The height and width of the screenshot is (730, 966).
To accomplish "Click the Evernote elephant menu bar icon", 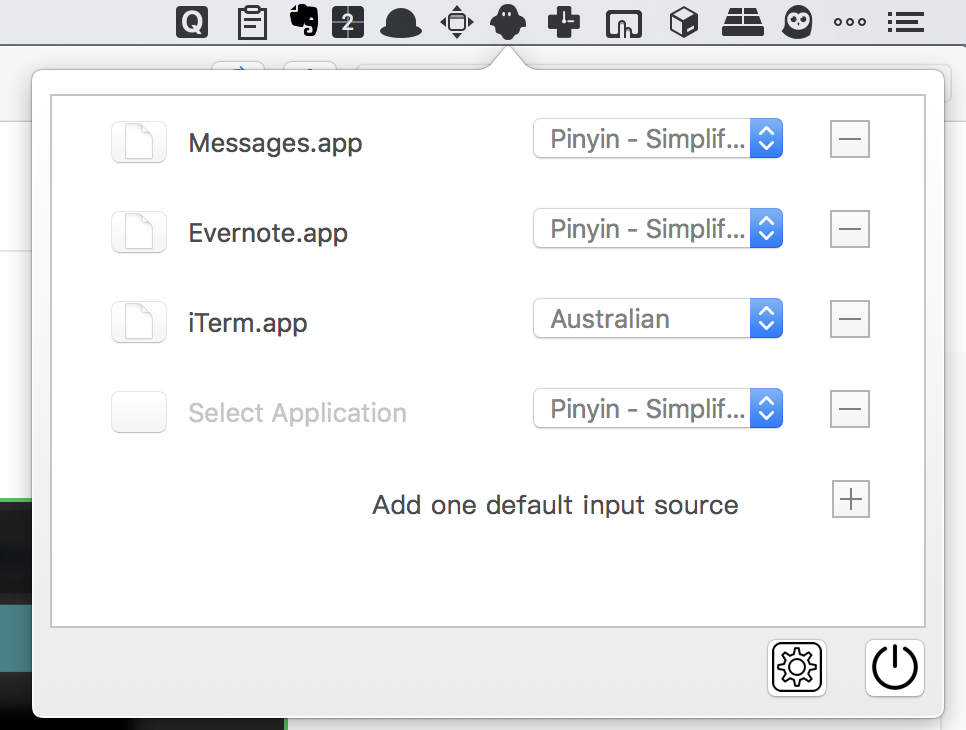I will [303, 20].
